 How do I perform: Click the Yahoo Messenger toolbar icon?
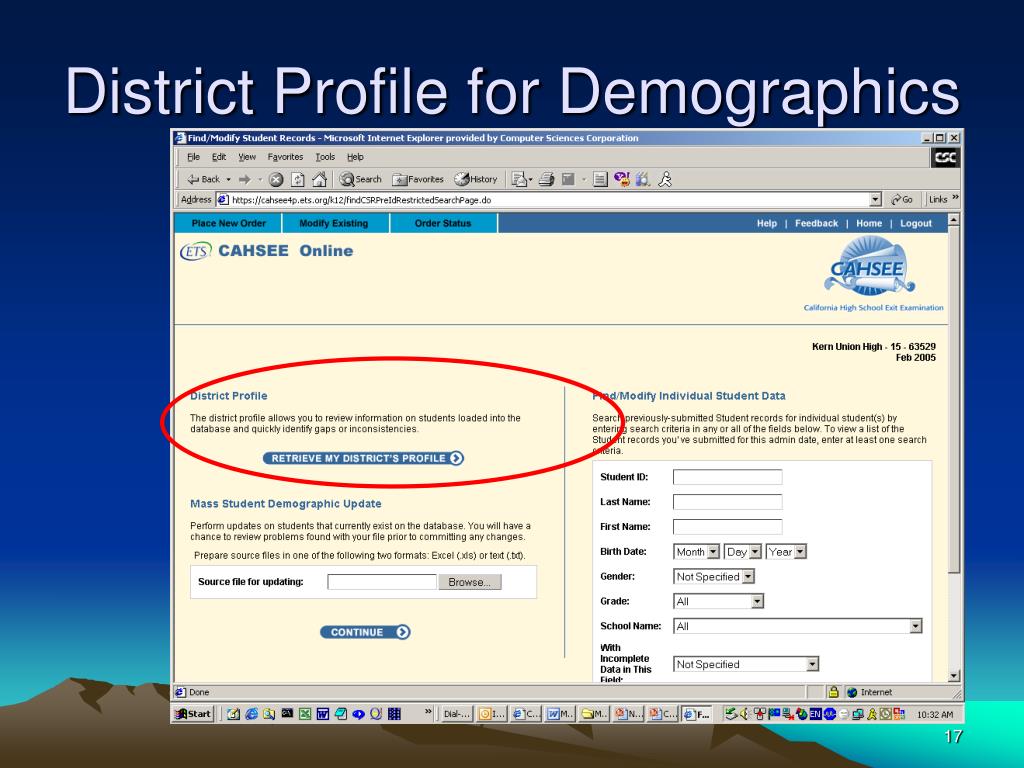[622, 179]
